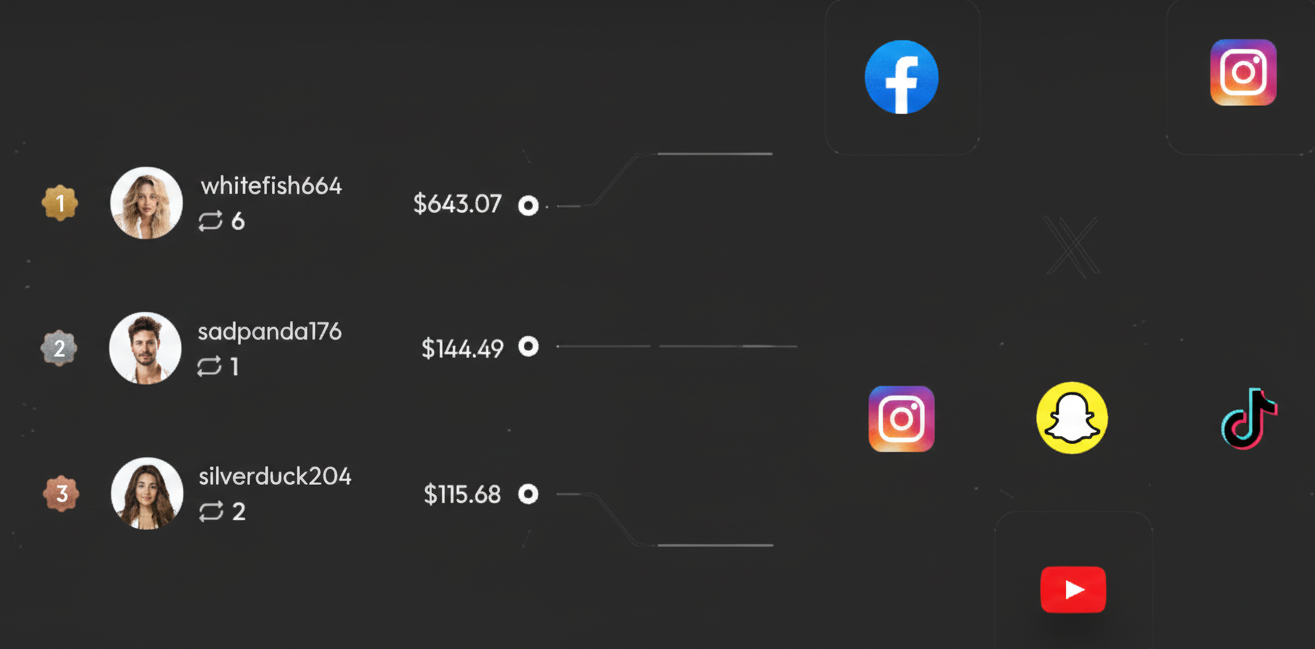The height and width of the screenshot is (649, 1315).
Task: Click the sadpanda176 username
Action: 270,332
